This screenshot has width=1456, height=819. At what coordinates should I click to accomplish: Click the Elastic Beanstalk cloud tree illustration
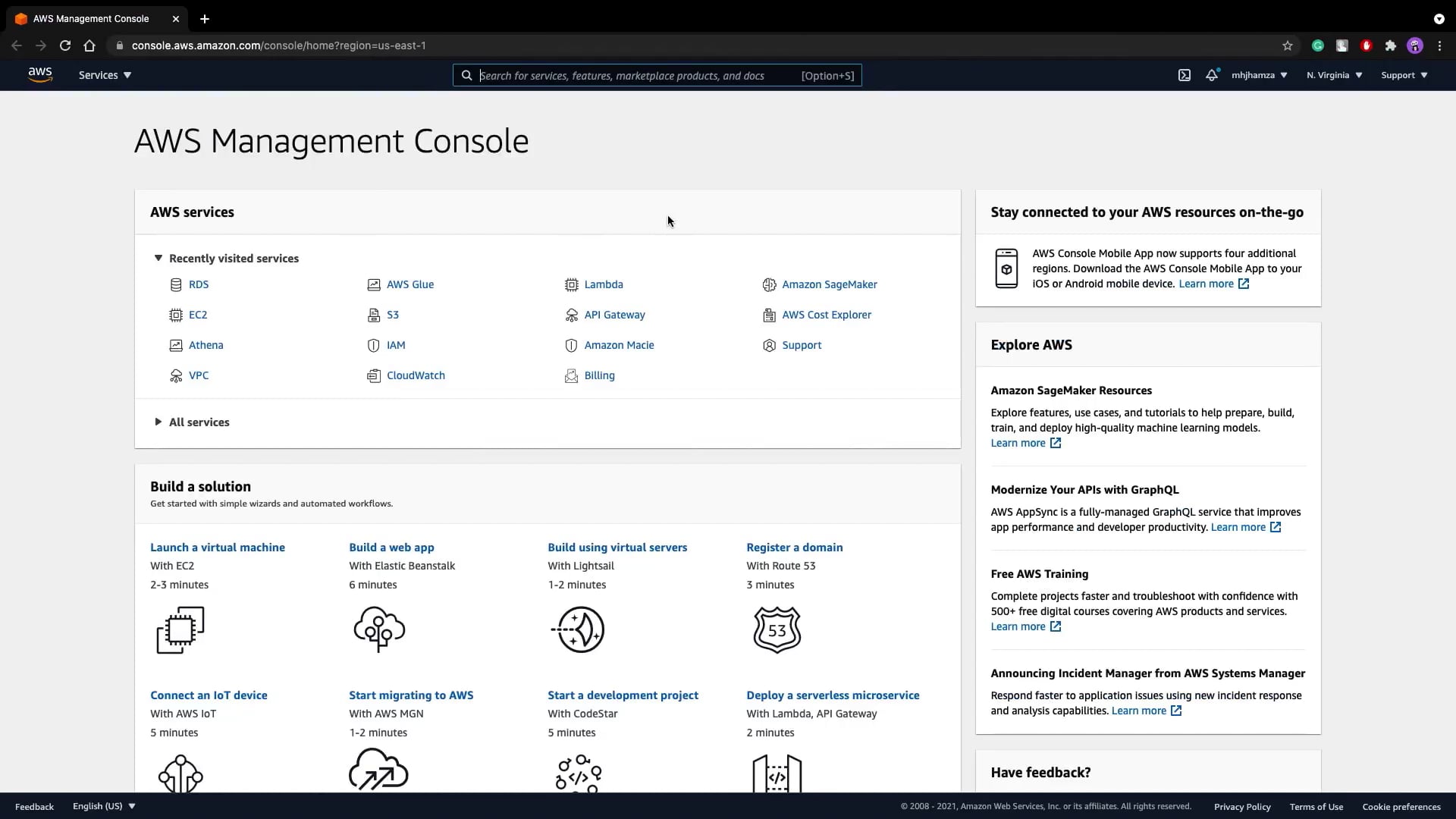380,629
